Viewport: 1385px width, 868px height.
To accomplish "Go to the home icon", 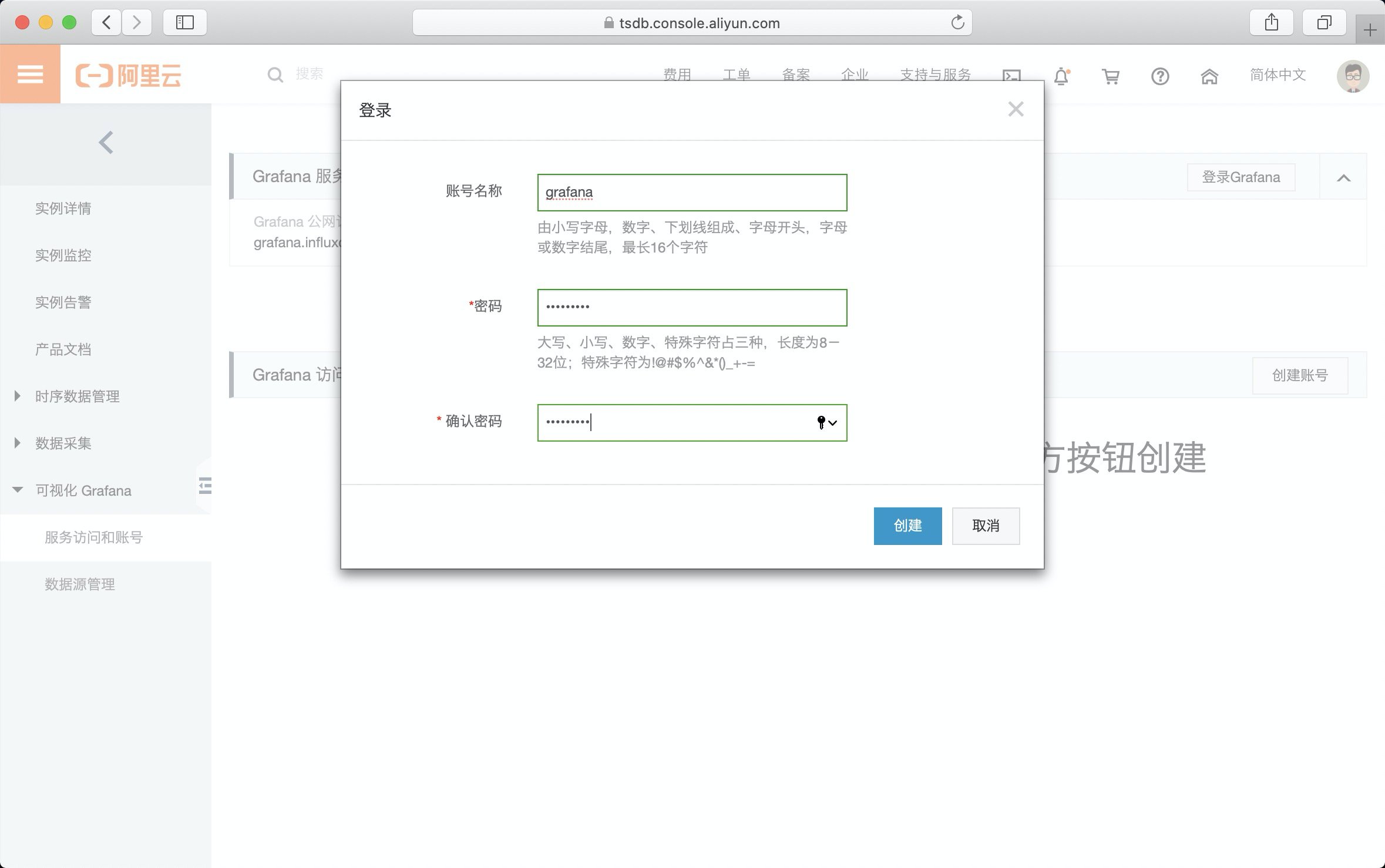I will pos(1209,76).
